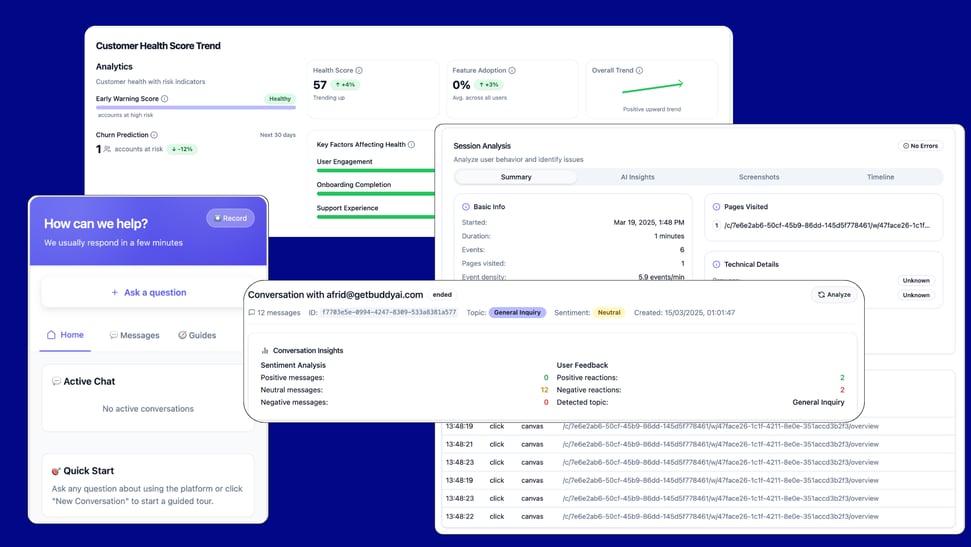The width and height of the screenshot is (971, 547).
Task: Click the churn -12% badge
Action: (x=182, y=149)
